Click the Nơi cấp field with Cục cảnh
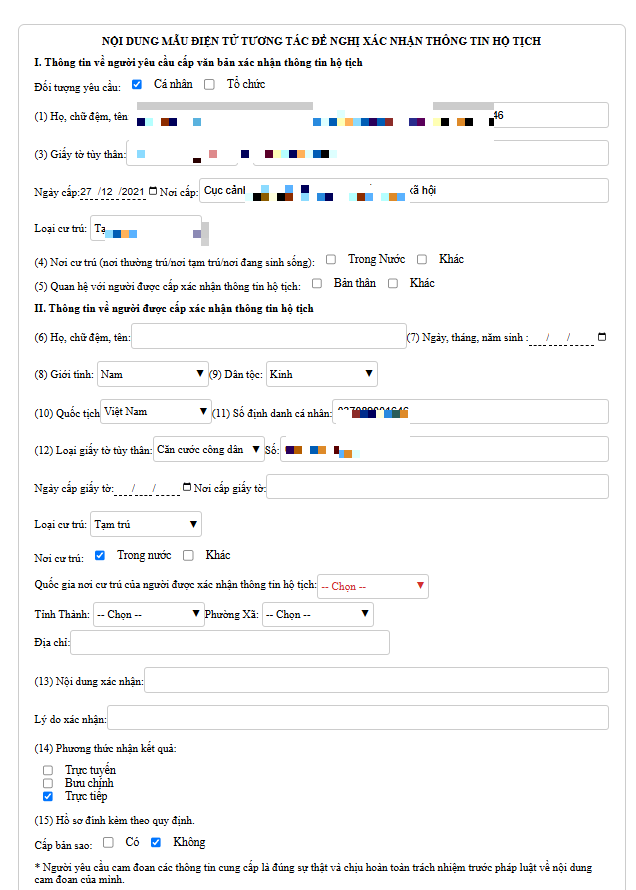The image size is (636, 890). (x=404, y=191)
